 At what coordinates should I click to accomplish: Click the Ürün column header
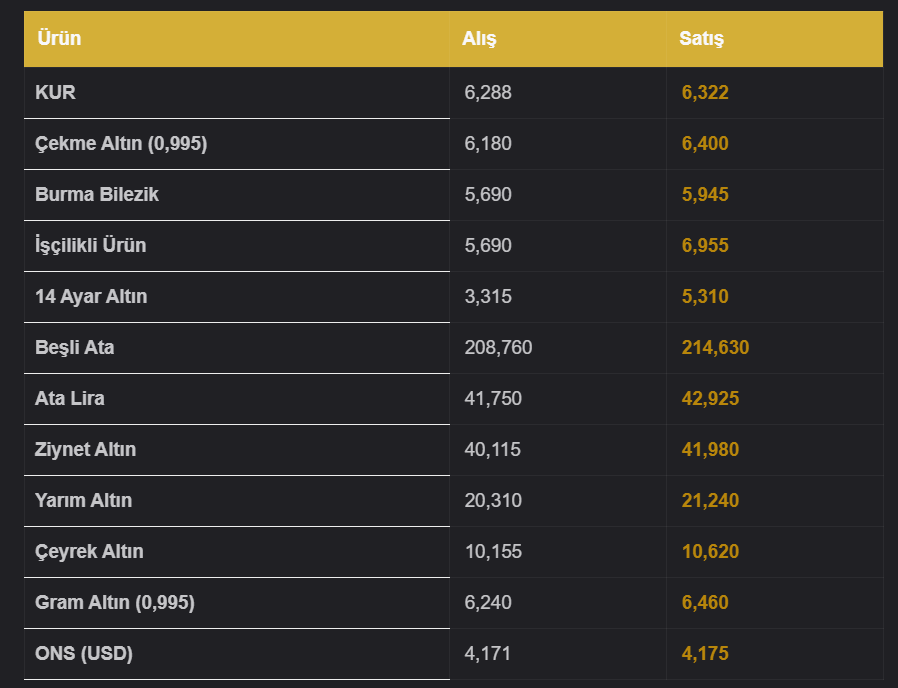pyautogui.click(x=59, y=38)
